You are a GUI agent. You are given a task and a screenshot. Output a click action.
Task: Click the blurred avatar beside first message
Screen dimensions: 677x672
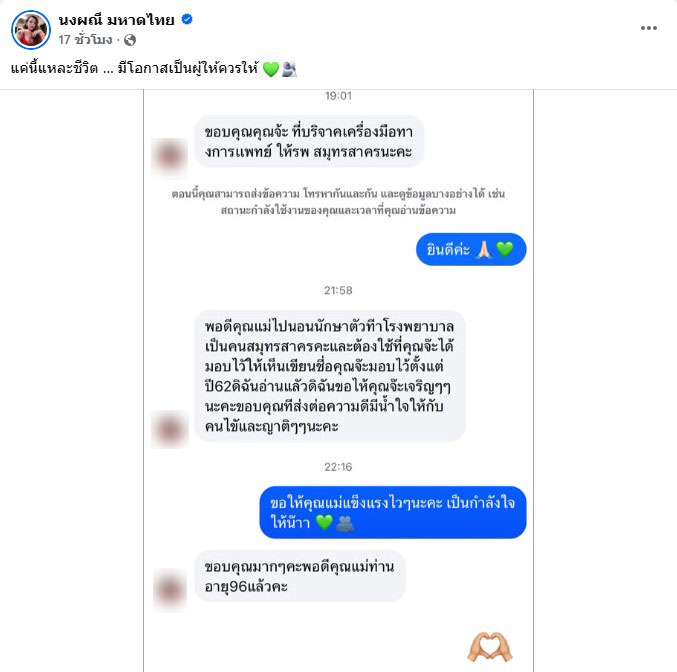point(169,155)
